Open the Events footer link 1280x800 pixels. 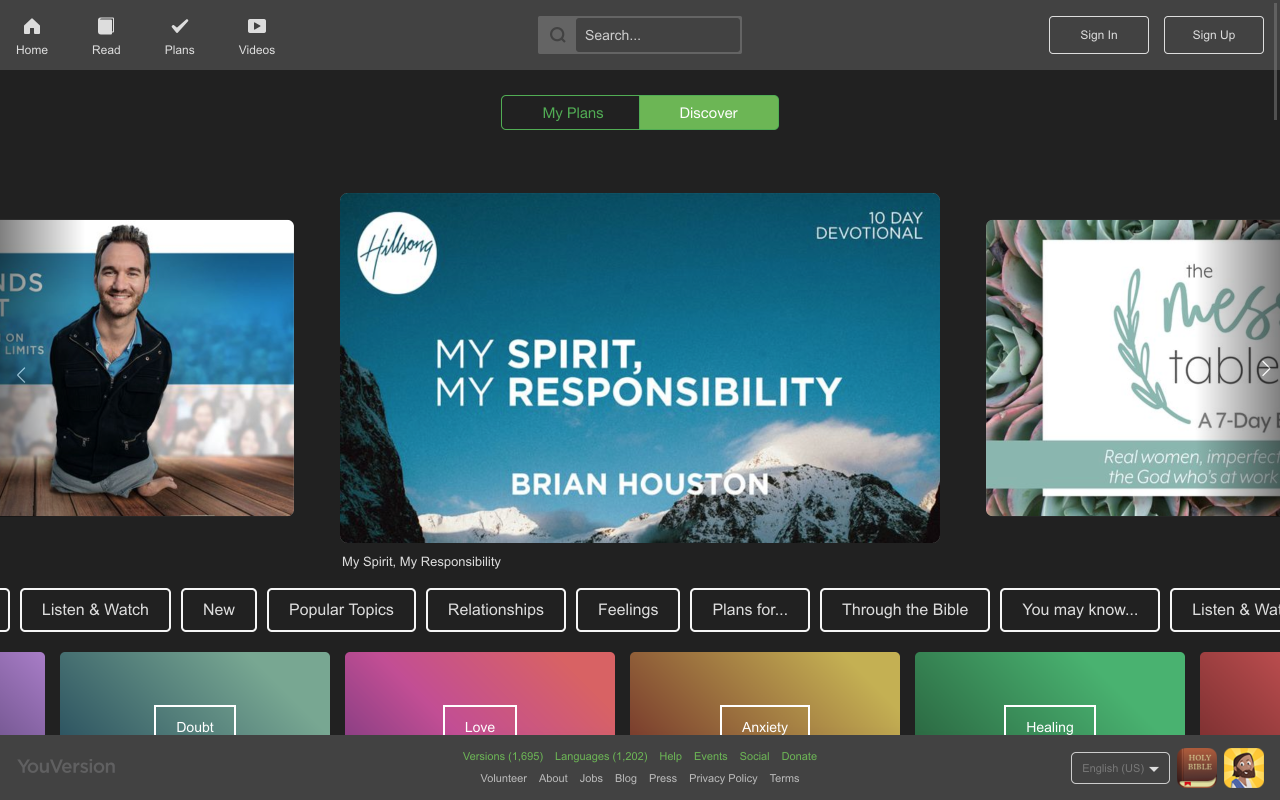tap(711, 757)
